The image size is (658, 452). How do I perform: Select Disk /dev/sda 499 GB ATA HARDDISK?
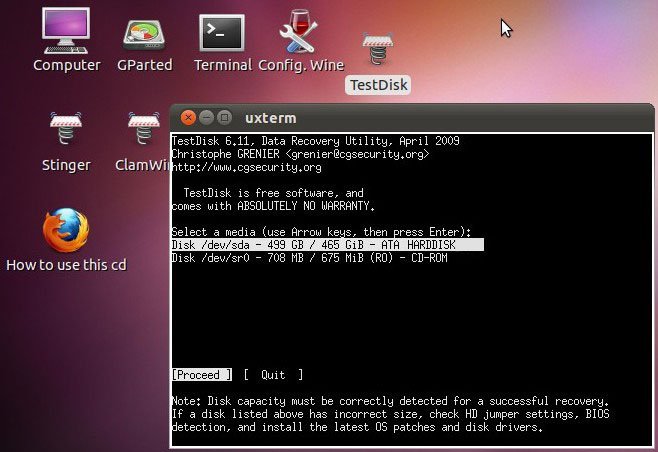327,245
